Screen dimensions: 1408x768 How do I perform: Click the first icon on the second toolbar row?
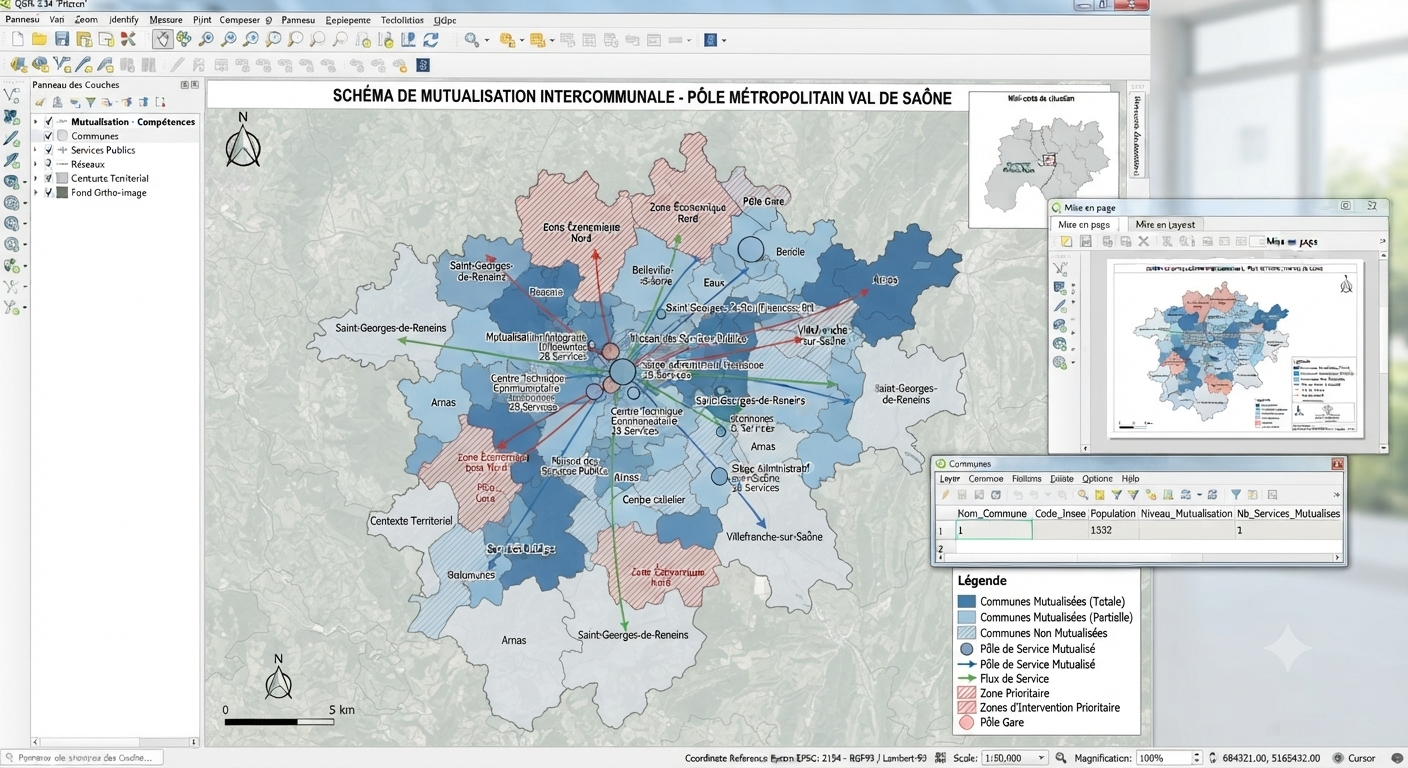(x=17, y=65)
